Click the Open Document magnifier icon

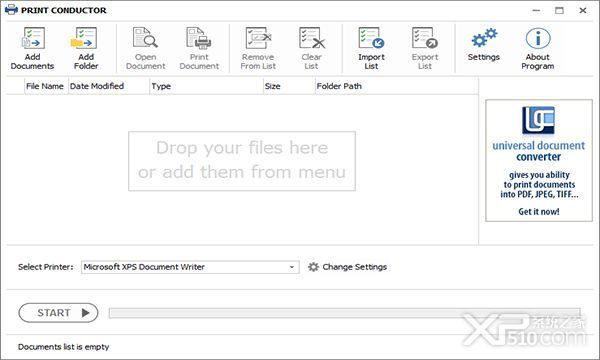tap(145, 38)
